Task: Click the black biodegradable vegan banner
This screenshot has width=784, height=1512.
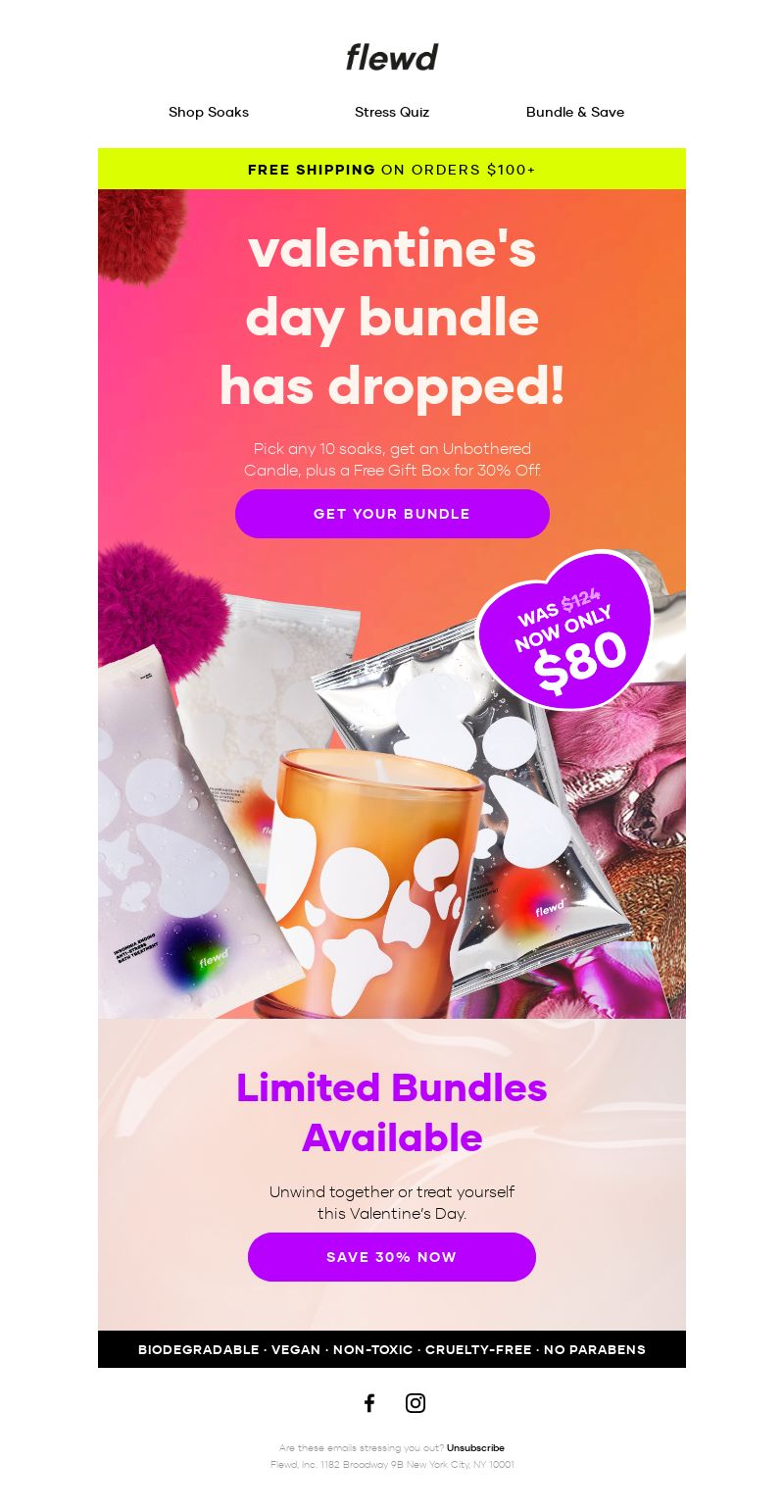Action: (x=392, y=1349)
